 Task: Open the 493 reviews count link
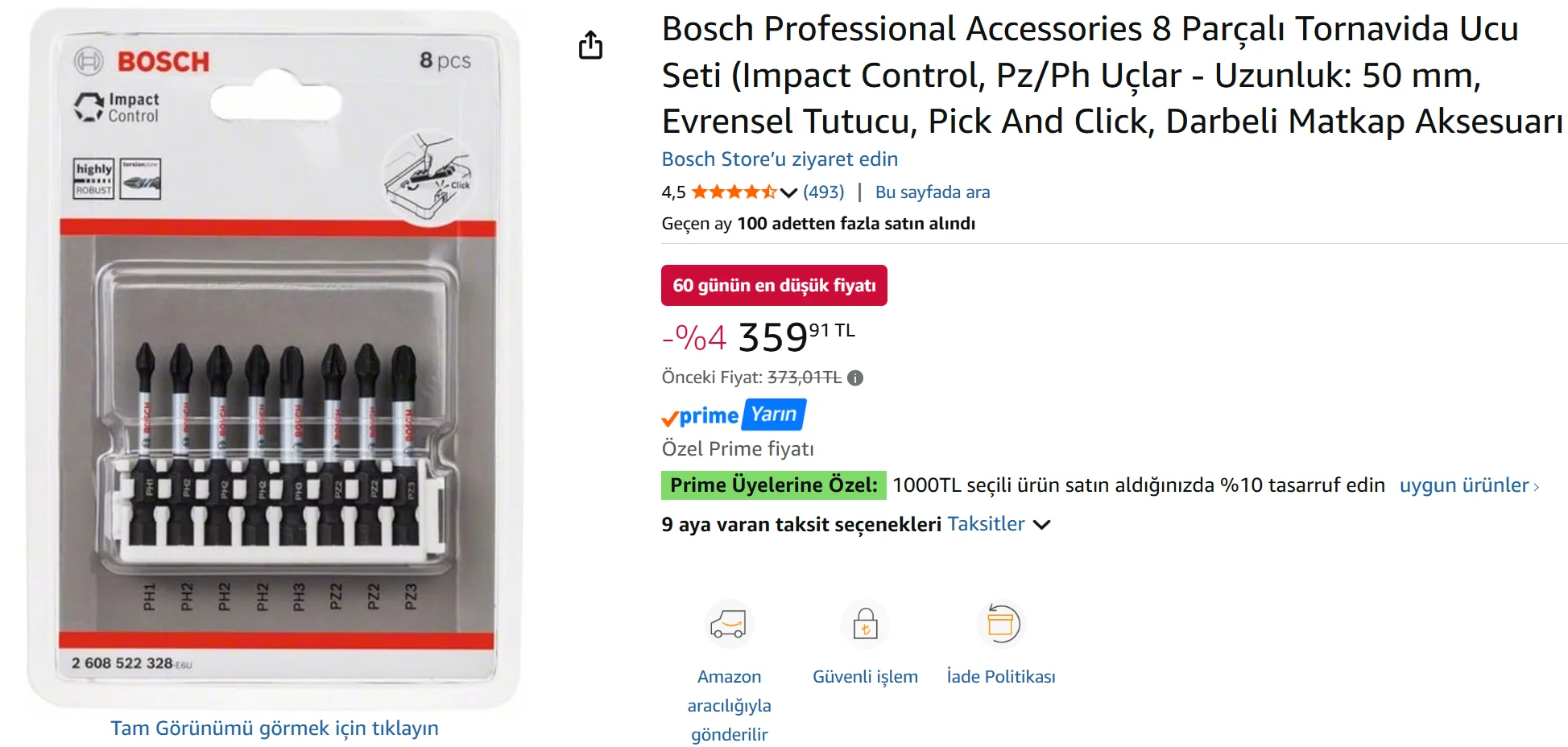coord(824,192)
